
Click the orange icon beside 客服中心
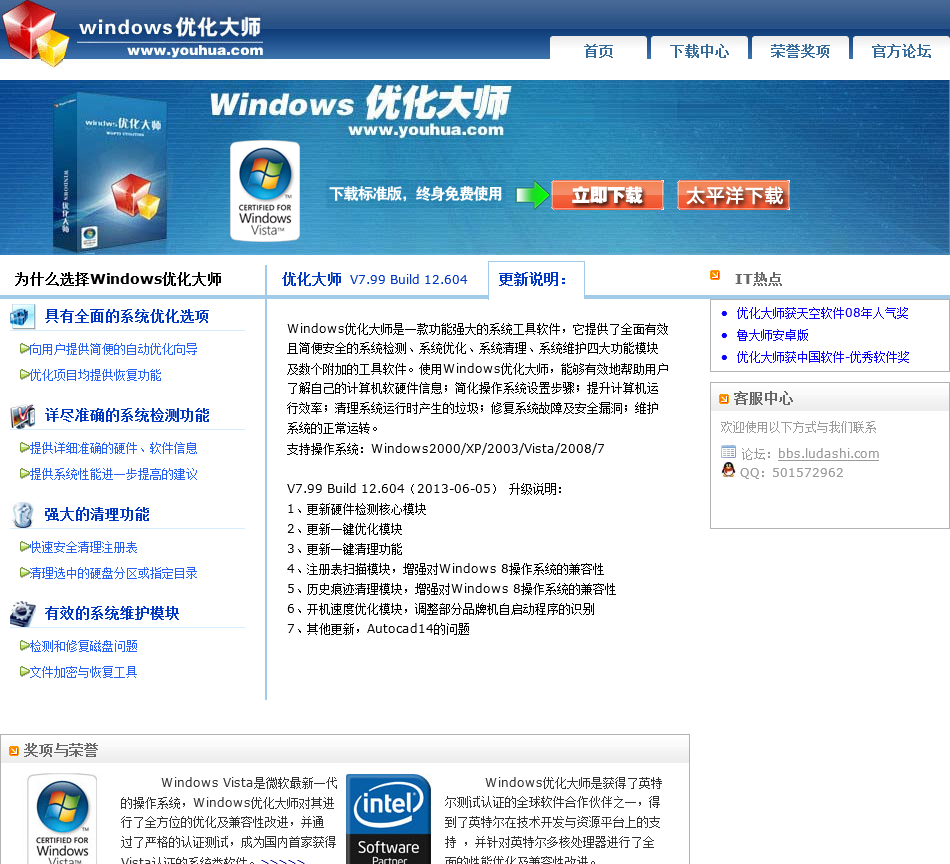[723, 399]
